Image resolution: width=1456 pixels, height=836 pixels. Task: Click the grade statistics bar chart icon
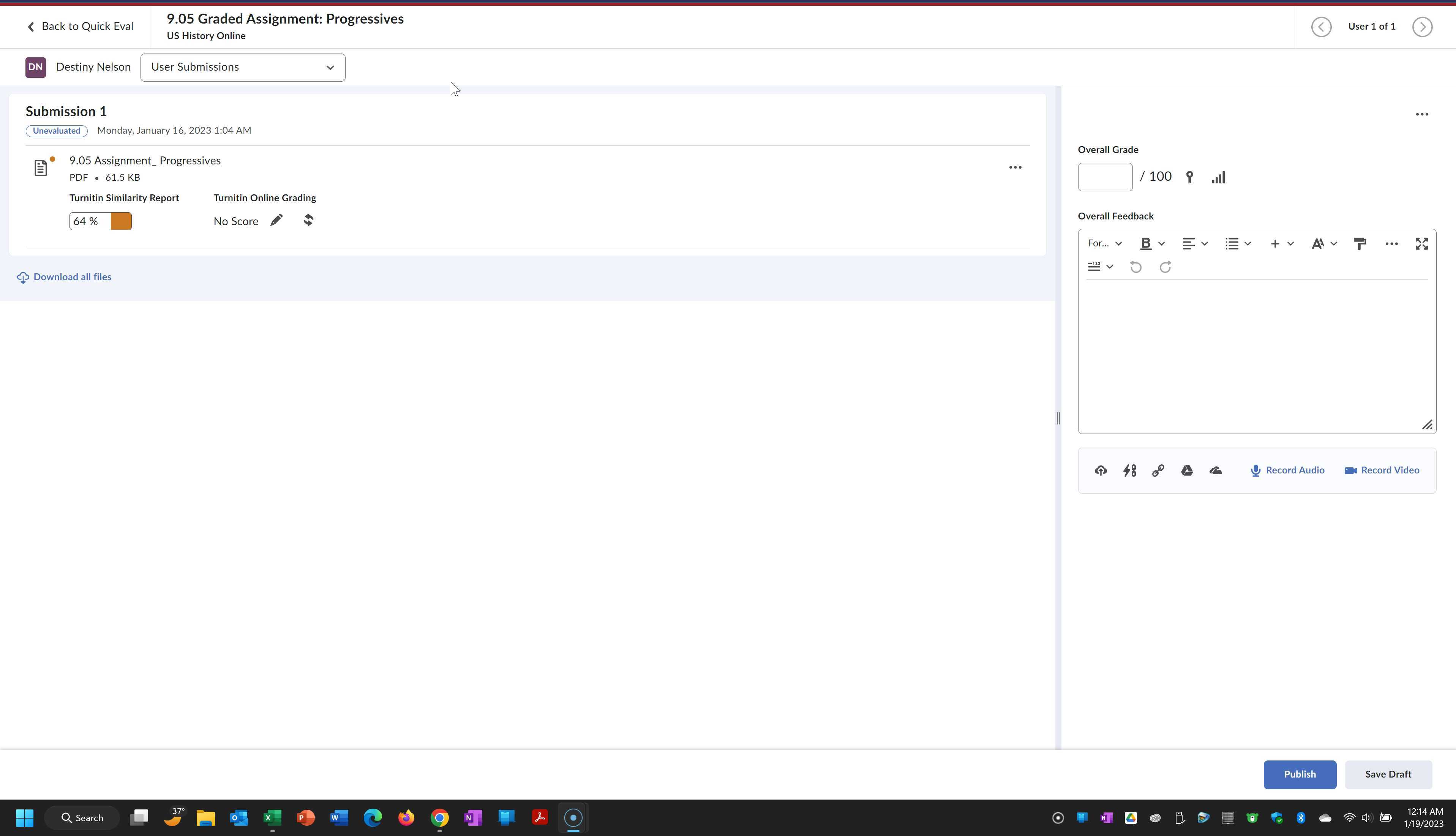(x=1218, y=177)
